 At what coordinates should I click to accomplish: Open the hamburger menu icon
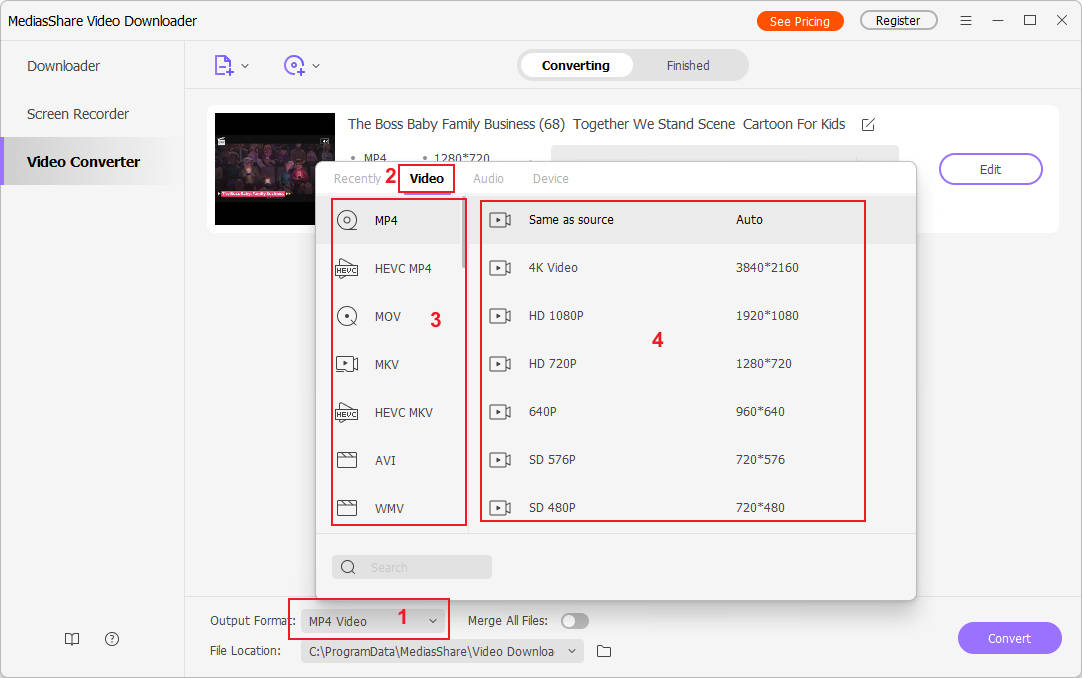point(966,21)
